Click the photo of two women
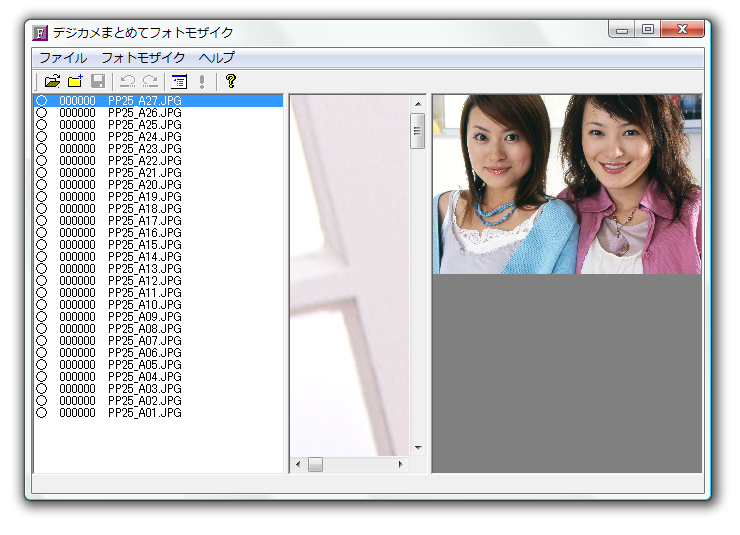 click(566, 184)
